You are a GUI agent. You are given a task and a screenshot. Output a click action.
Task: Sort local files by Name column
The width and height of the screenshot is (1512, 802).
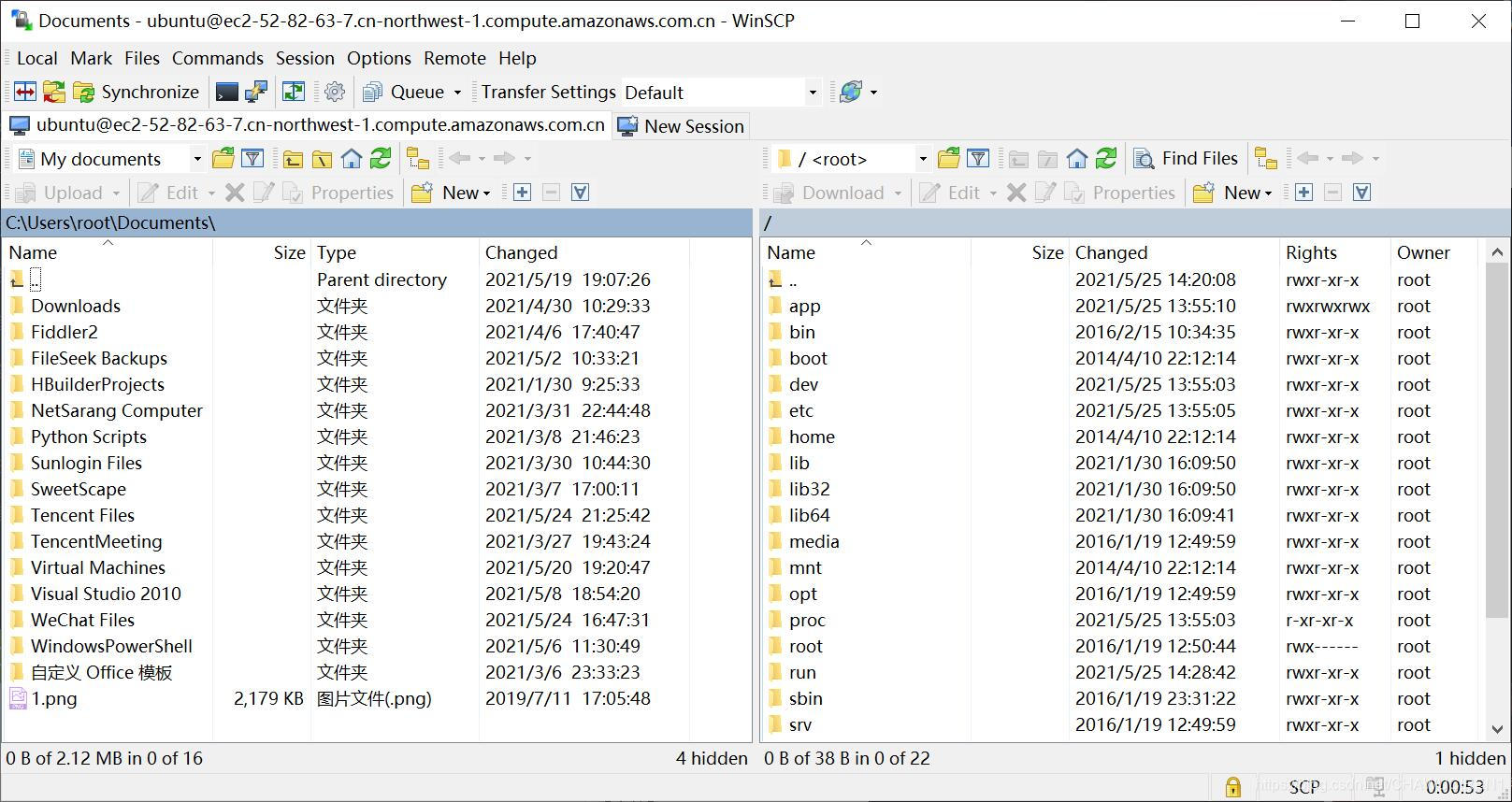pyautogui.click(x=108, y=252)
